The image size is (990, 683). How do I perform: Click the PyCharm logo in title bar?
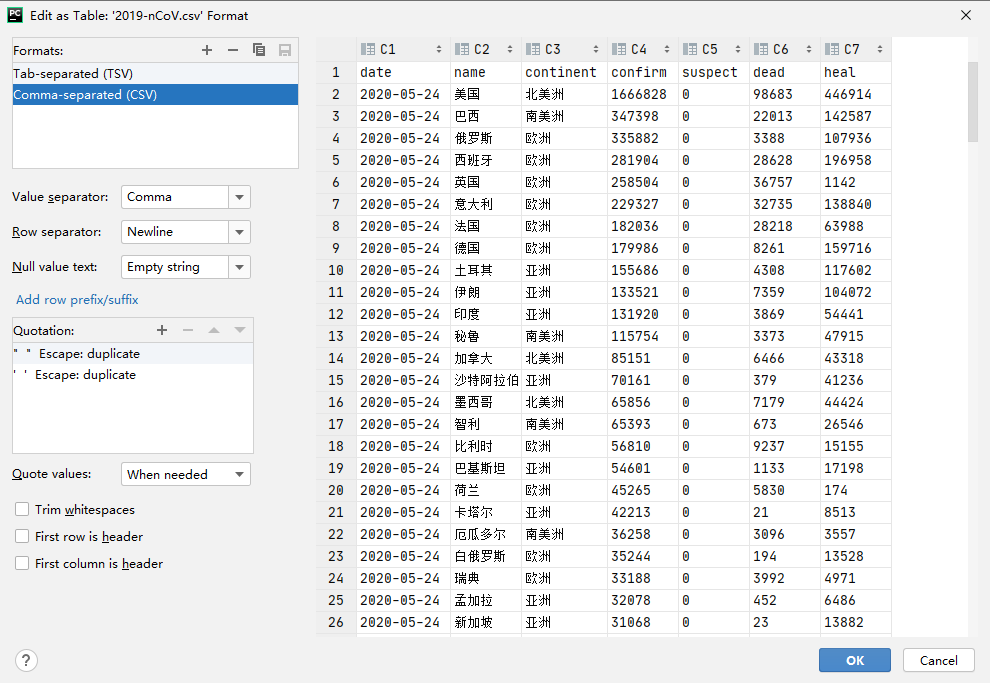coord(15,15)
